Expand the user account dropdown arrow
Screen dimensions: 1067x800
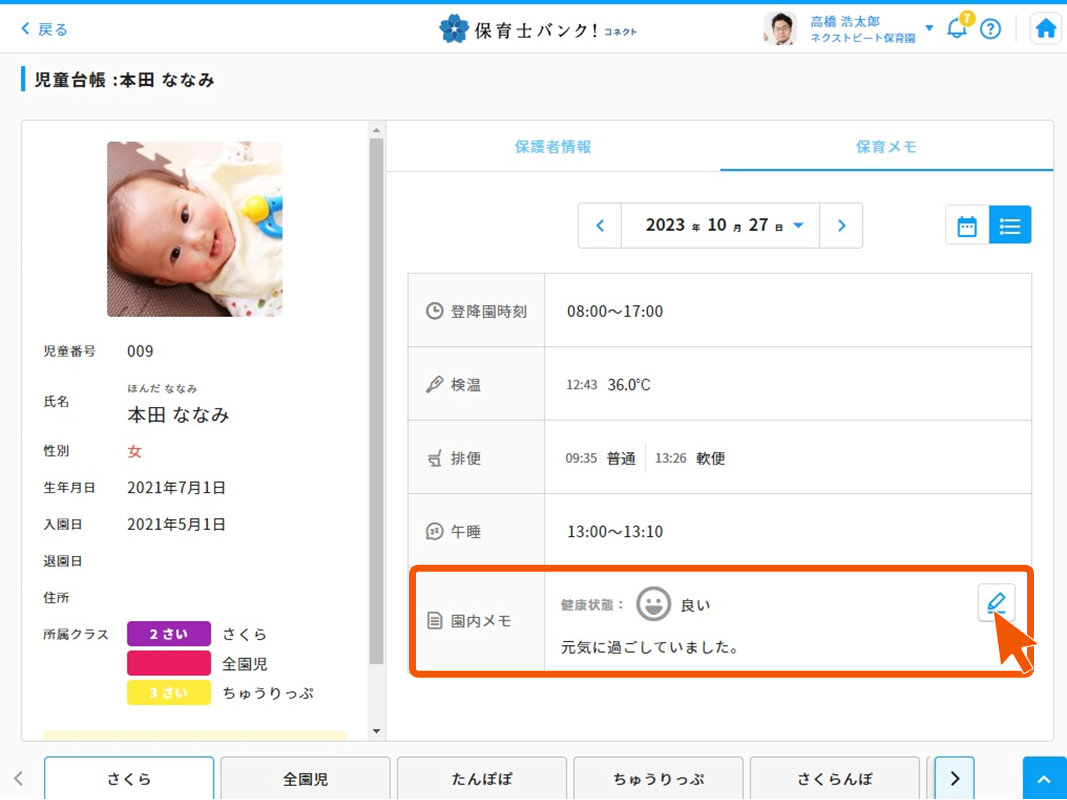pyautogui.click(x=929, y=28)
